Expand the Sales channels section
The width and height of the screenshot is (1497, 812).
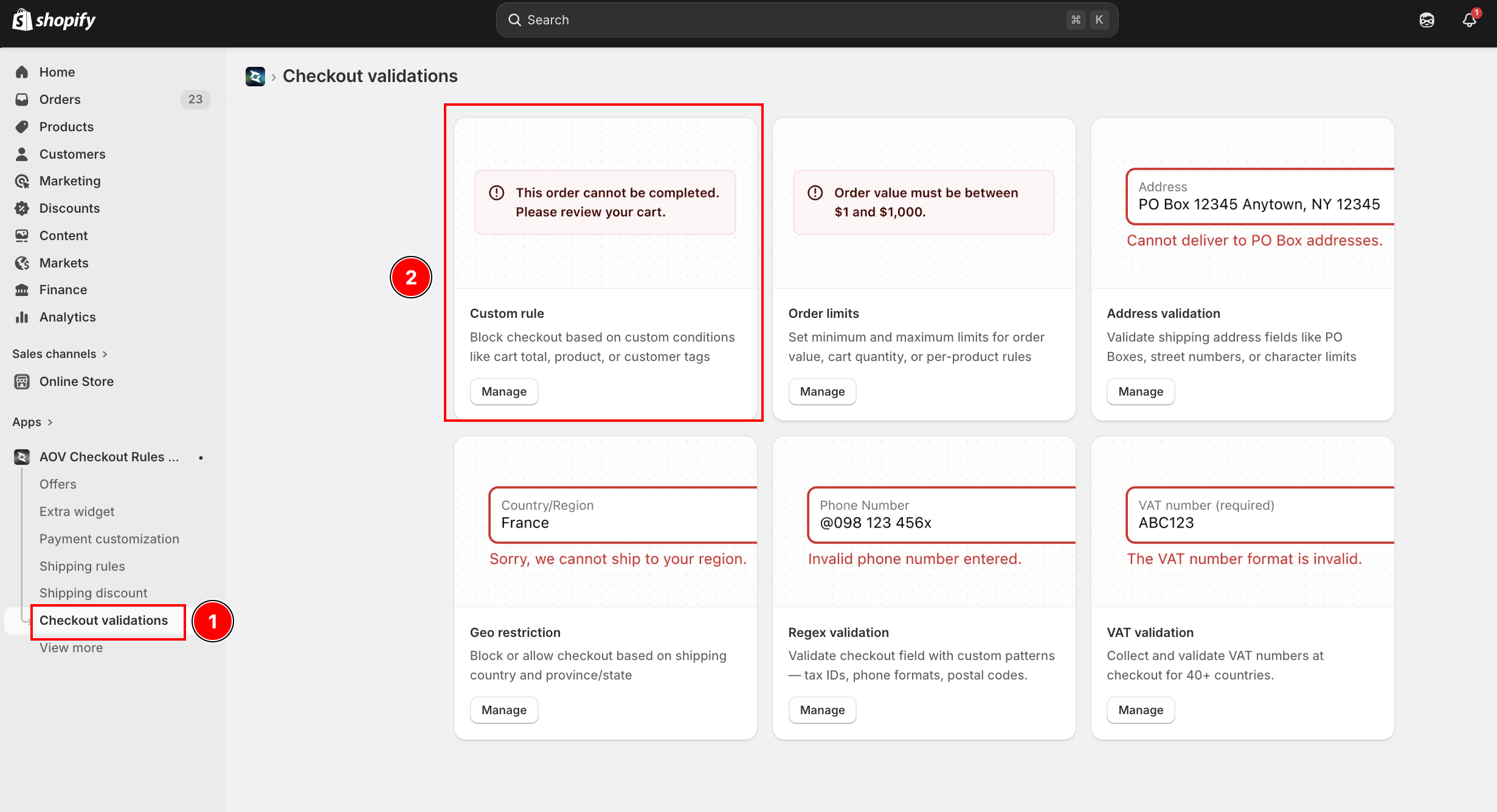click(60, 354)
